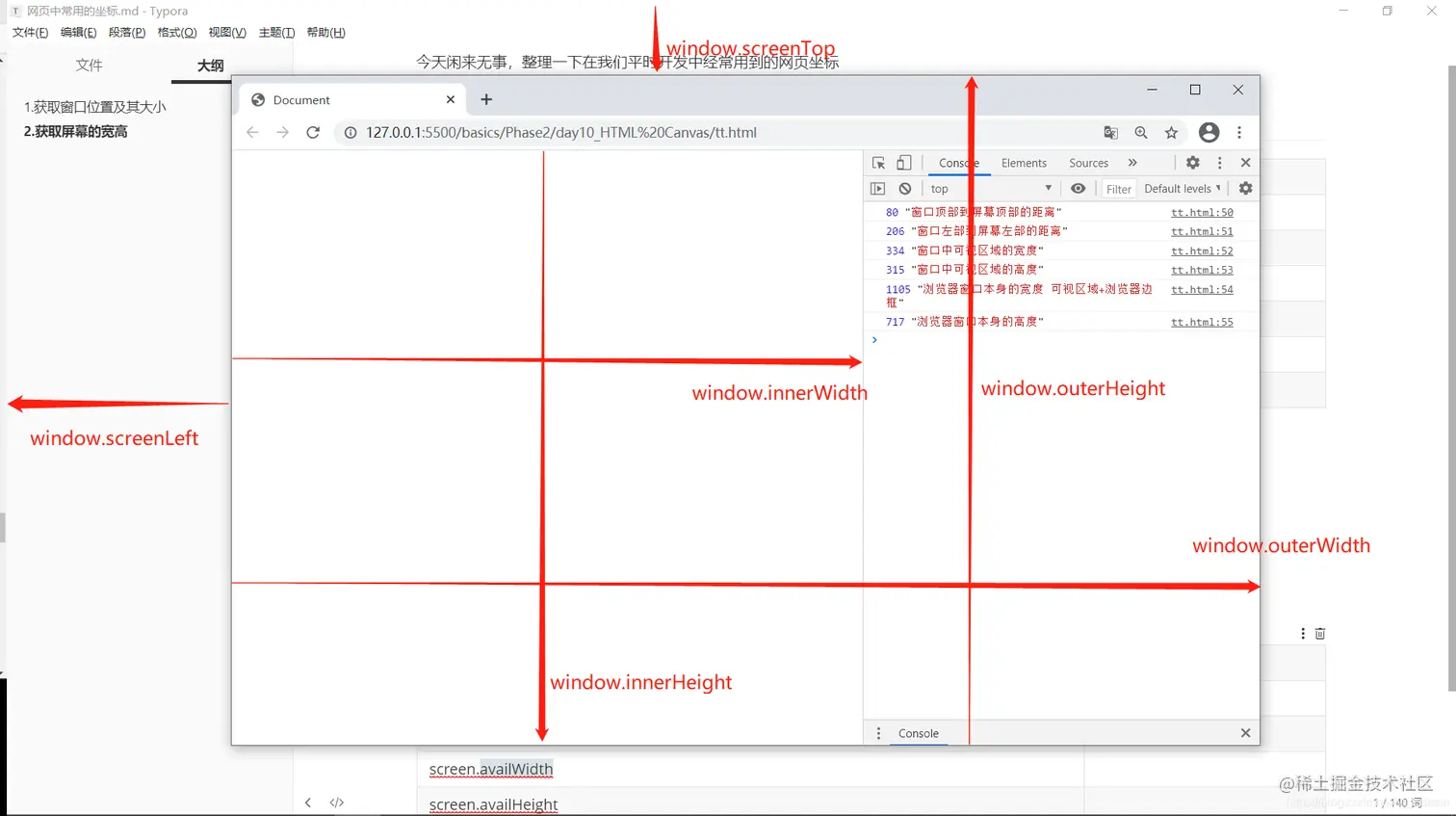This screenshot has width=1456, height=816.
Task: Close the DevTools panel
Action: point(1245,163)
